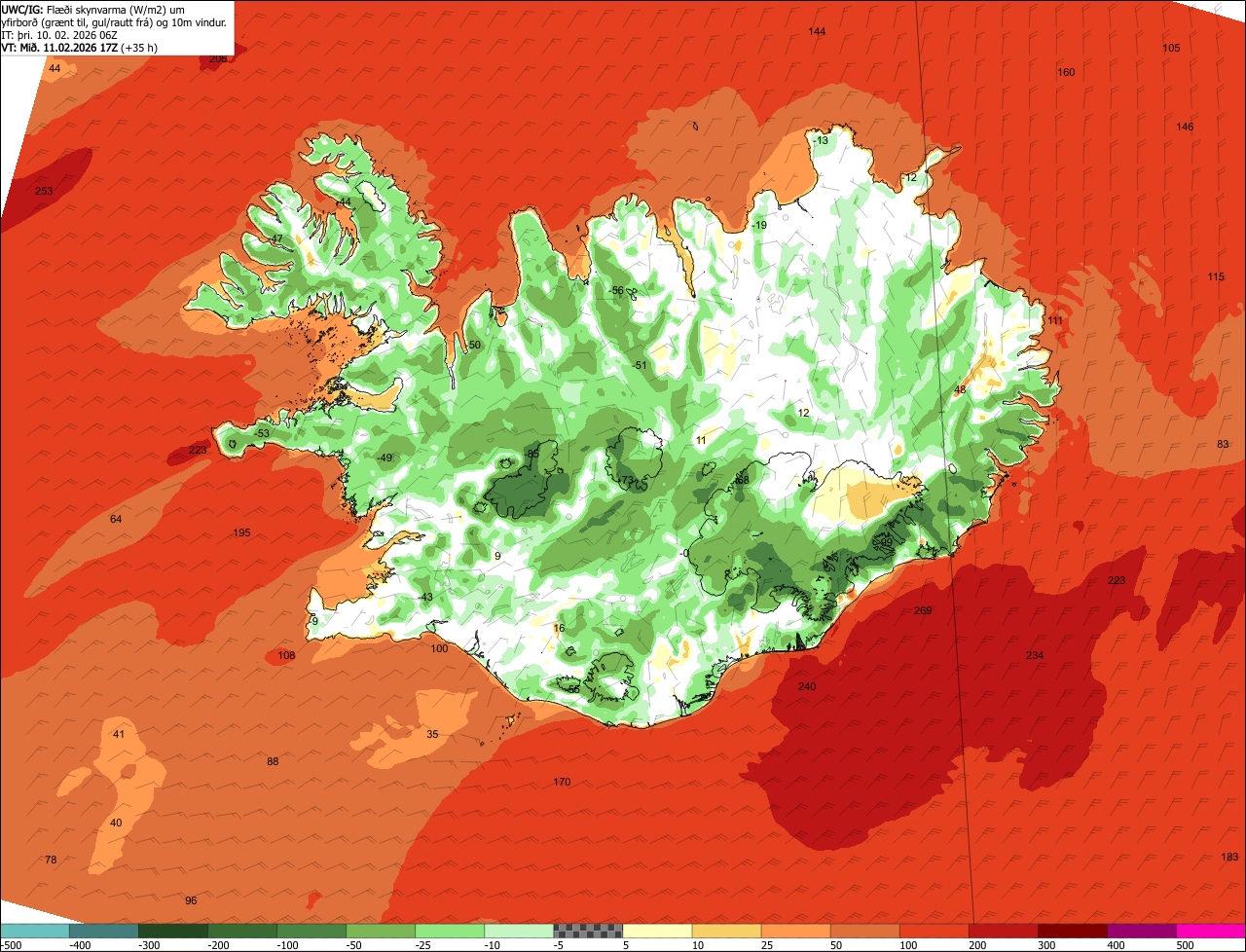Click the flux value '-19' in the north
1246x952 pixels.
[x=758, y=225]
